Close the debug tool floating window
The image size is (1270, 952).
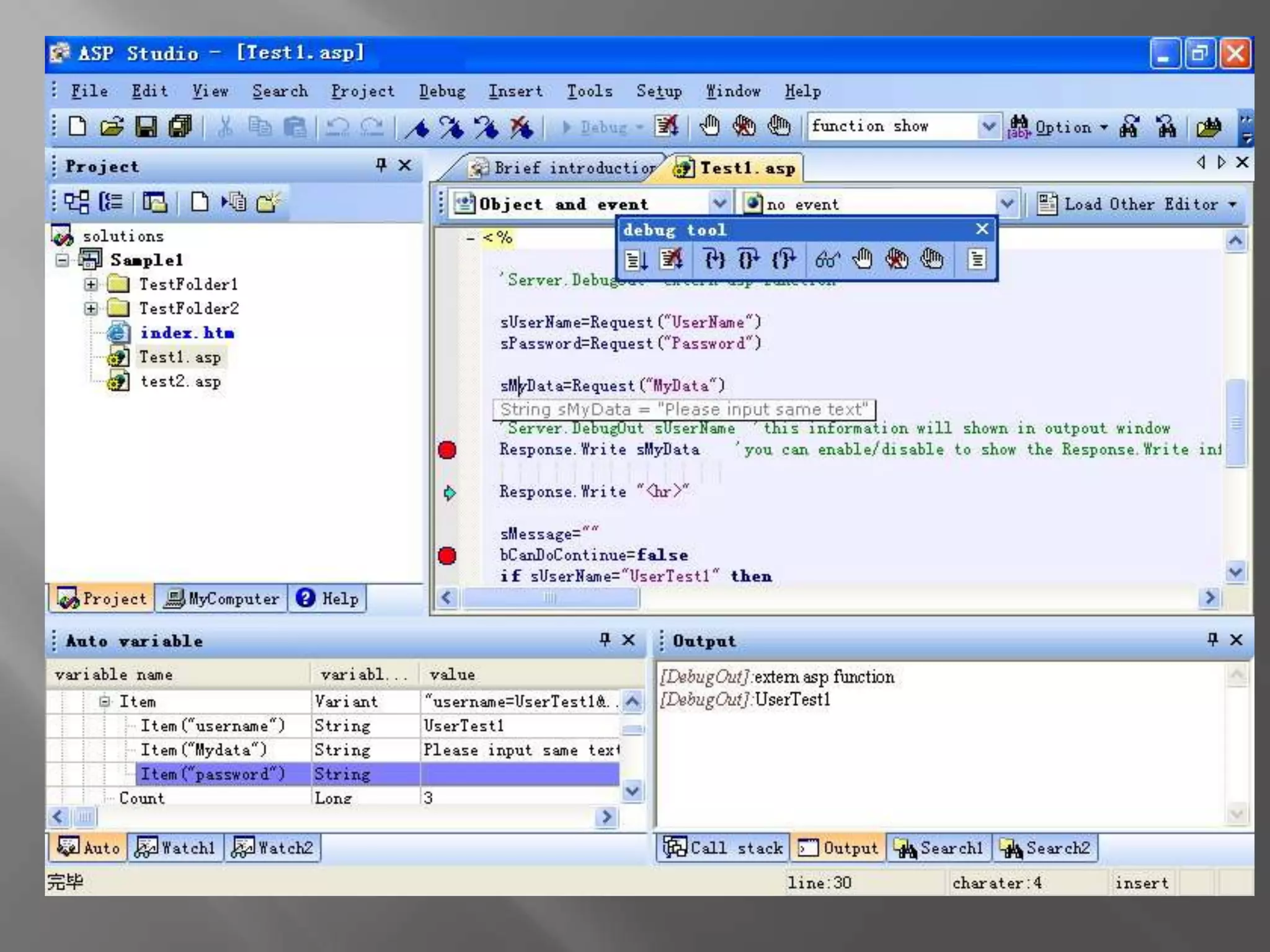coord(982,229)
